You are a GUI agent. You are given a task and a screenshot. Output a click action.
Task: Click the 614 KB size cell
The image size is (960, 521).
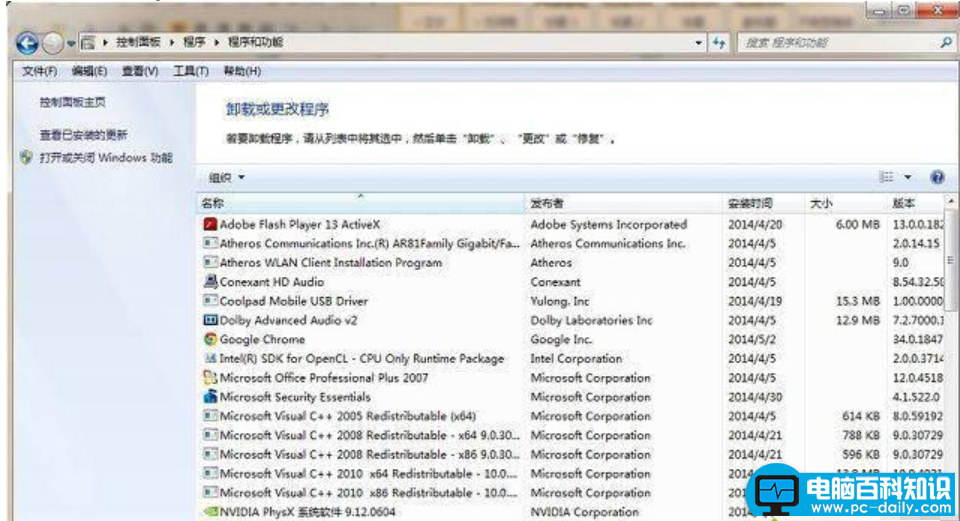[x=861, y=416]
